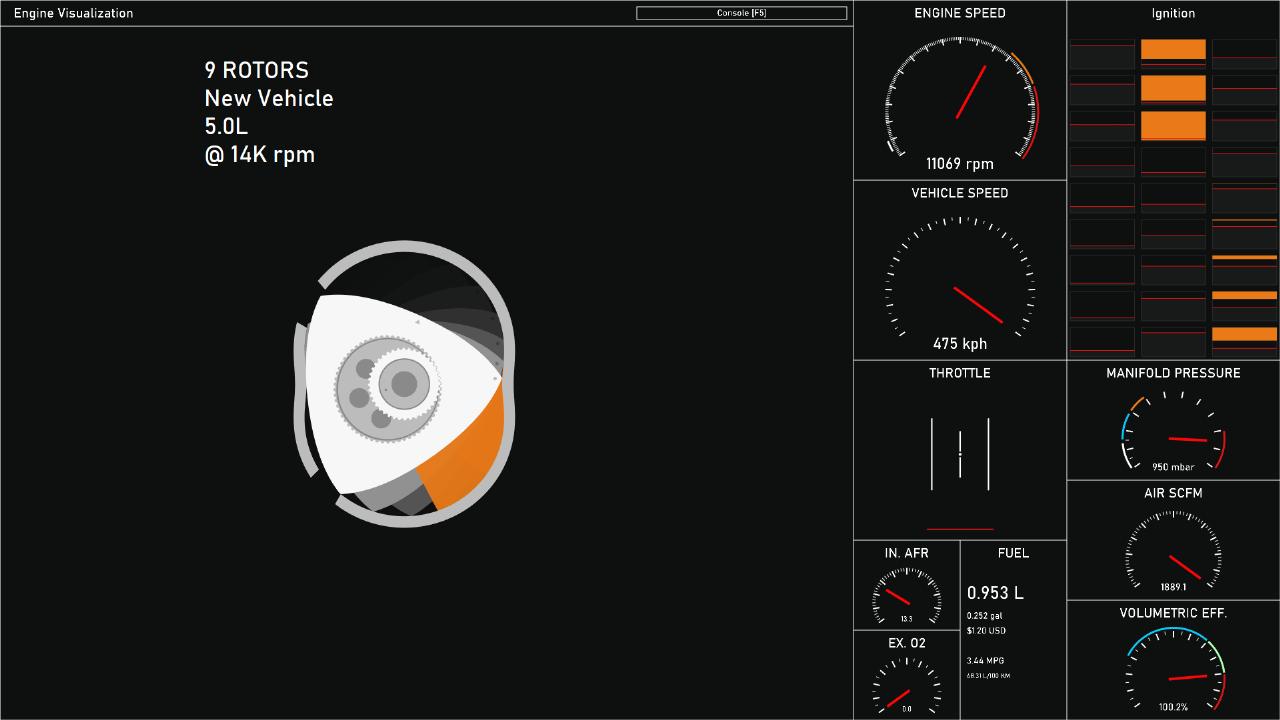Viewport: 1280px width, 720px height.
Task: Click the Vehicle Speed heading
Action: click(960, 193)
